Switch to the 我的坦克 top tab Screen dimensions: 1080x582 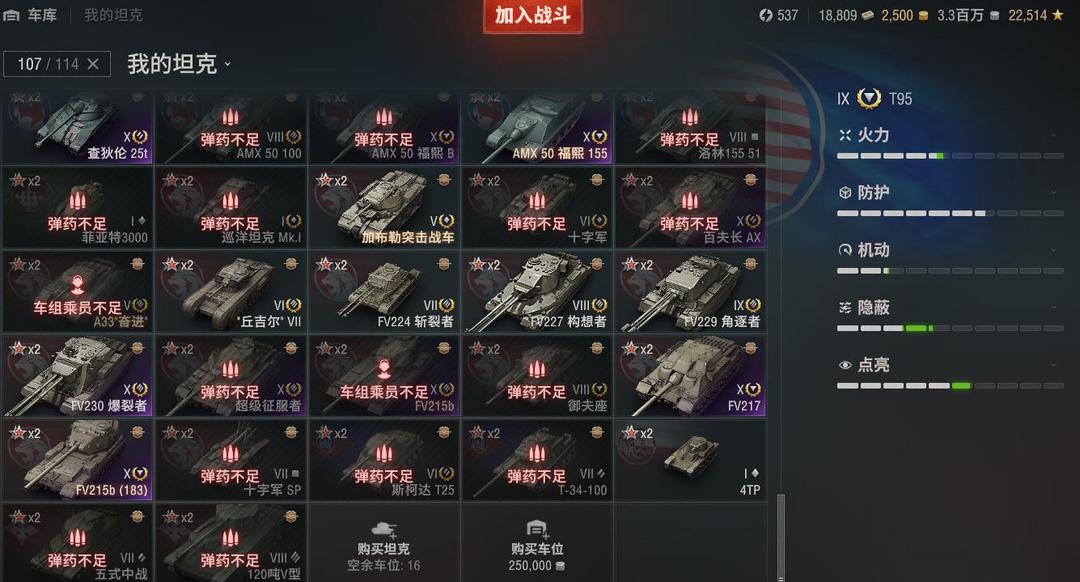coord(113,15)
